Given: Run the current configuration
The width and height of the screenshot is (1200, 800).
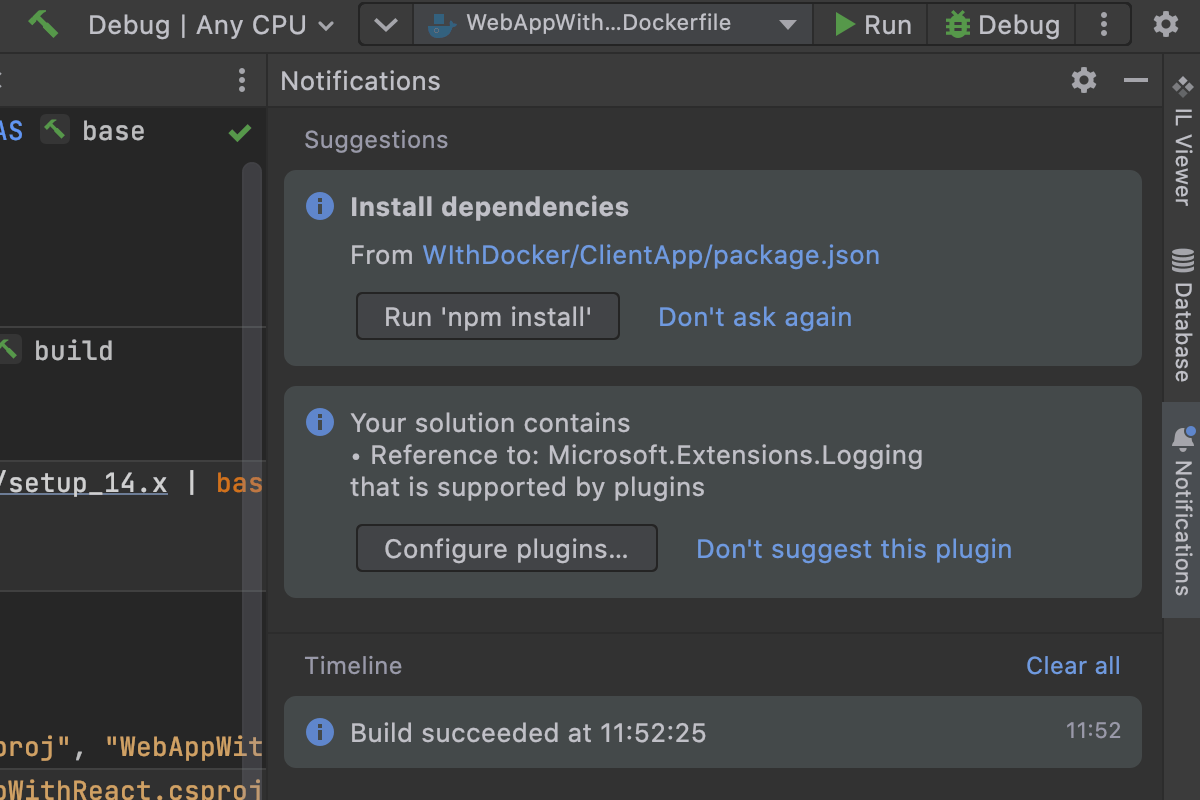Looking at the screenshot, I should [872, 25].
